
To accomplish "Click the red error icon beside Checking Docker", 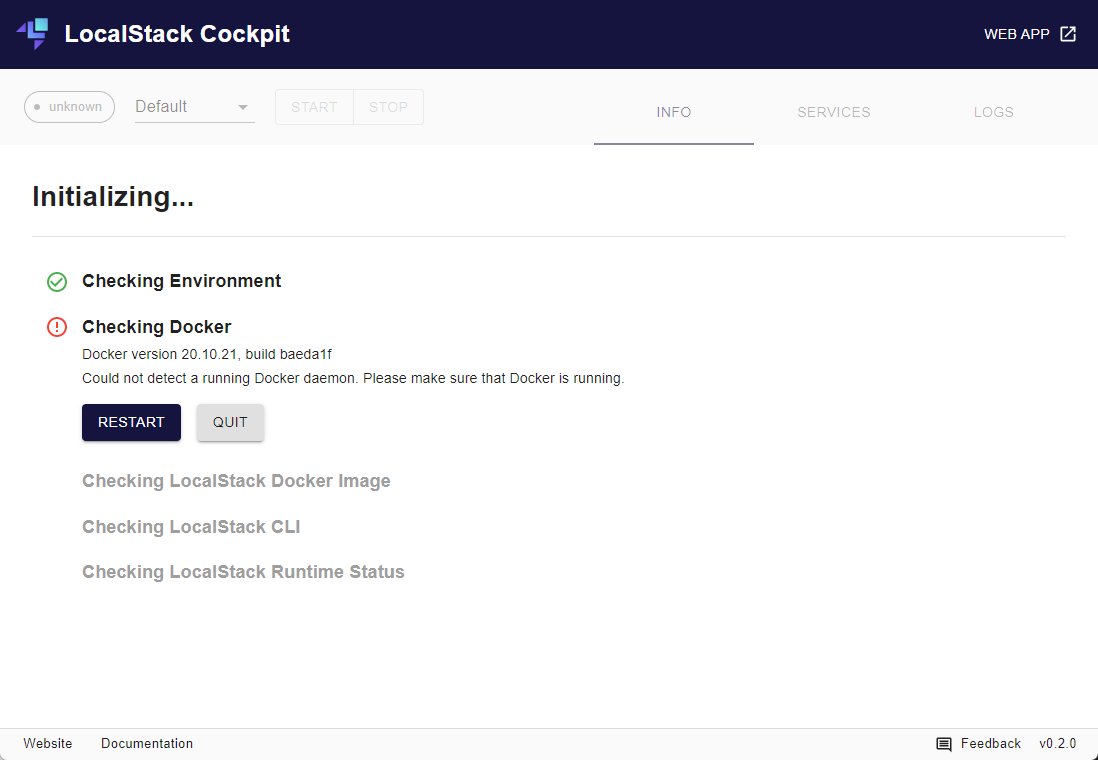I will 57,327.
